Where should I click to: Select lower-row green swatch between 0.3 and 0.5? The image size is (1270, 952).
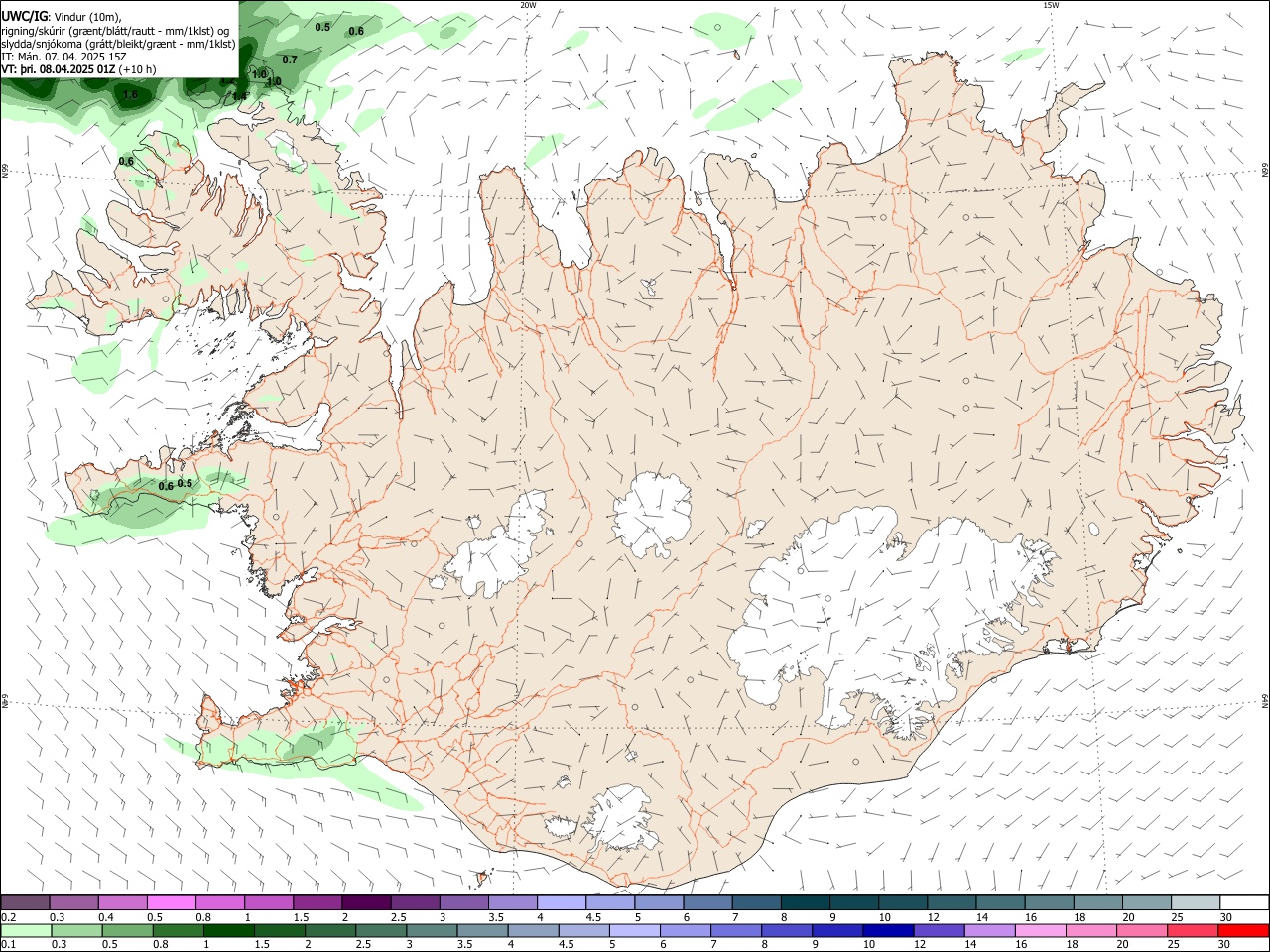76,930
